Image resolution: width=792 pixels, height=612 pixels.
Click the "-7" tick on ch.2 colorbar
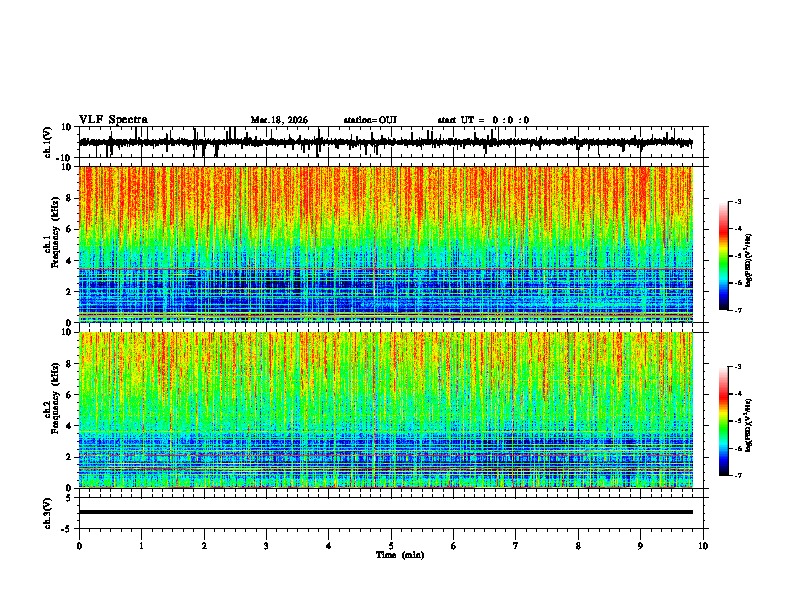pyautogui.click(x=738, y=476)
